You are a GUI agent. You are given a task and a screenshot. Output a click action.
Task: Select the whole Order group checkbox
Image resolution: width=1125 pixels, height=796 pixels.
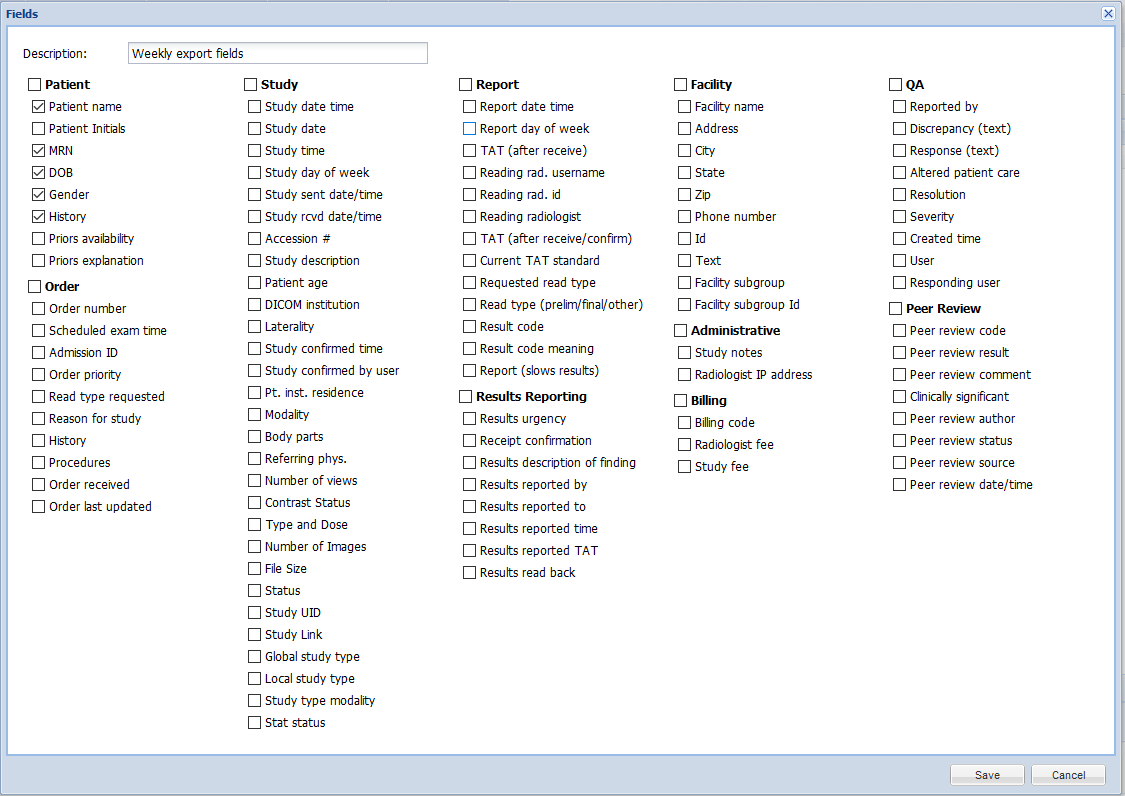34,286
